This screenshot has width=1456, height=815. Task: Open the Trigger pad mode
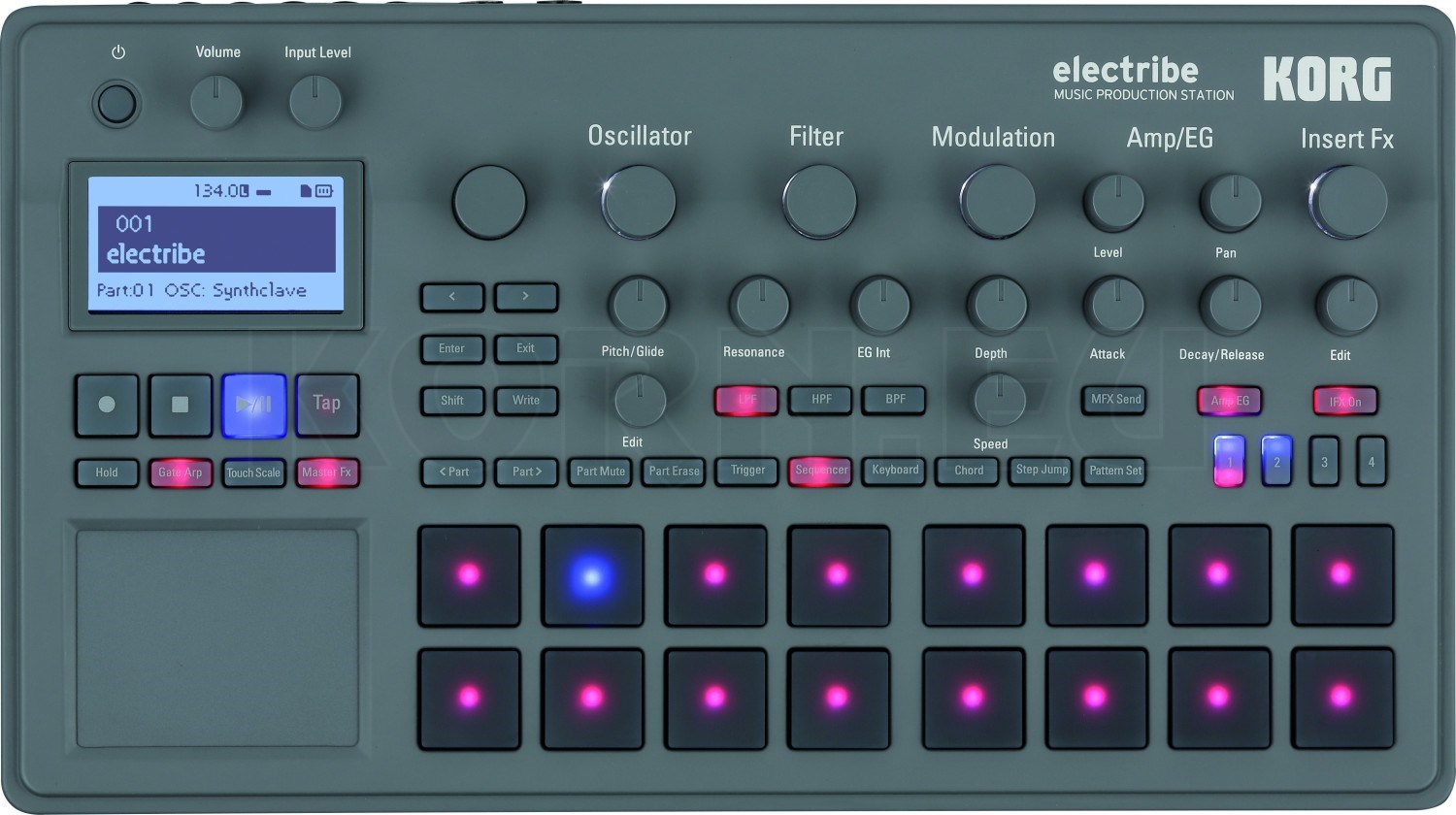click(x=745, y=471)
